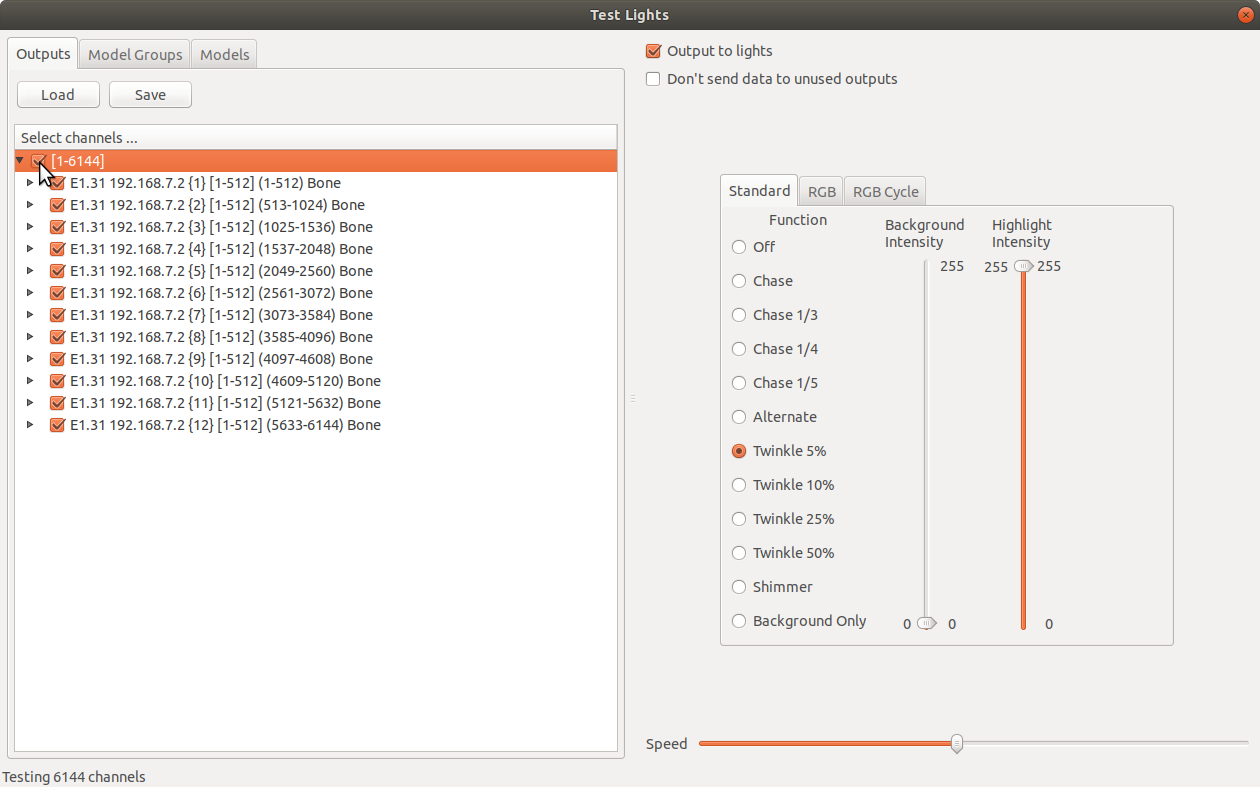Expand the universe {1} (1-512) Bone node
The image size is (1260, 787).
tap(30, 183)
